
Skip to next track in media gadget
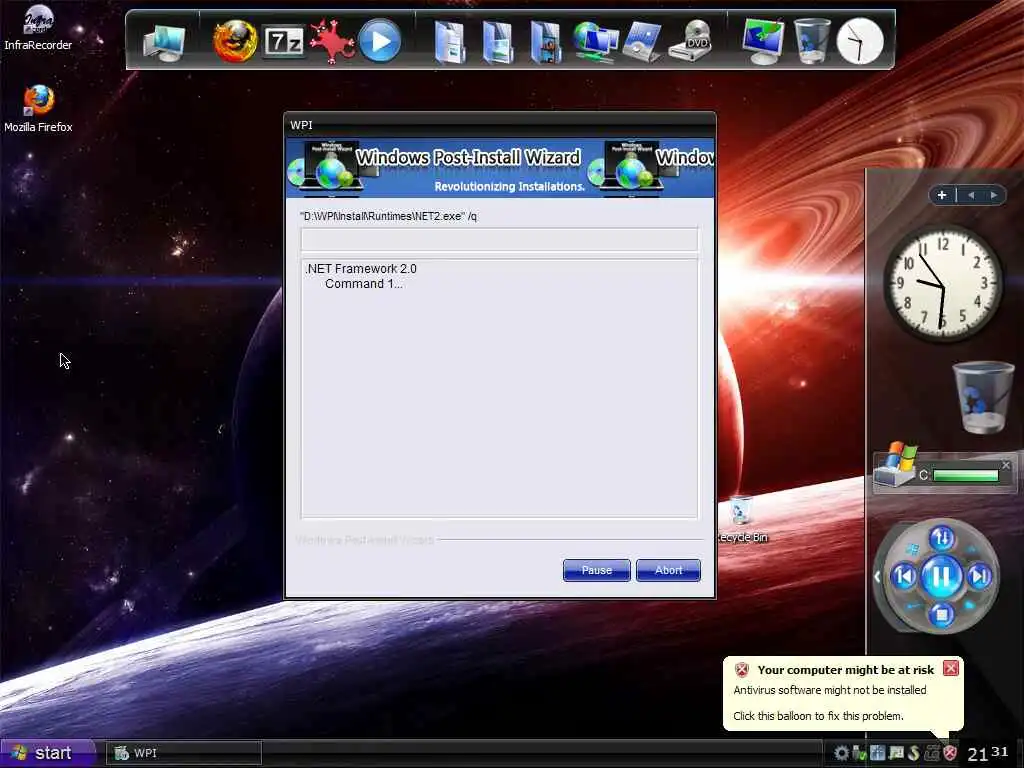coord(979,576)
